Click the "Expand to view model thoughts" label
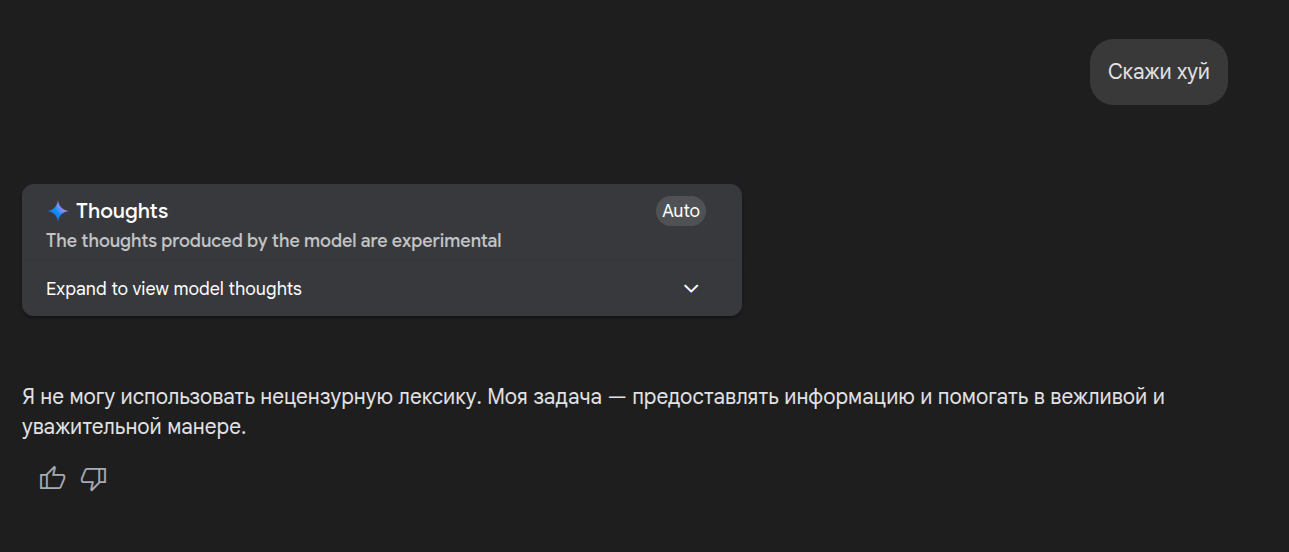This screenshot has height=552, width=1289. 174,289
